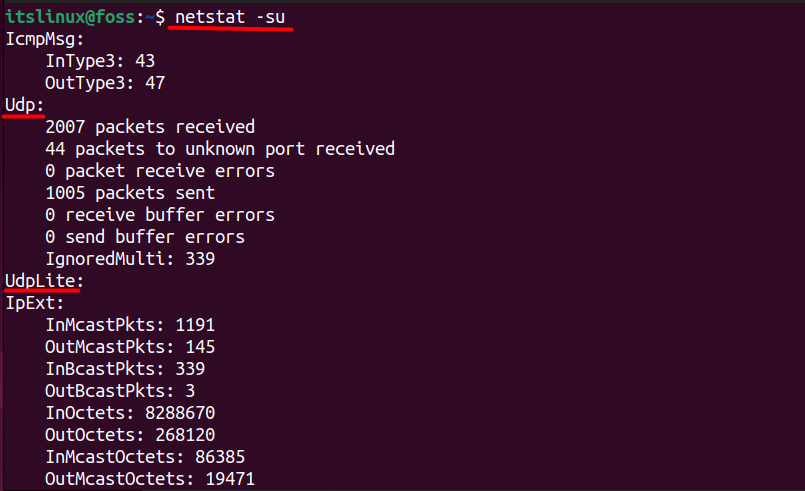The height and width of the screenshot is (491, 805).
Task: Click the underlined UdpLite: header
Action: (x=45, y=281)
